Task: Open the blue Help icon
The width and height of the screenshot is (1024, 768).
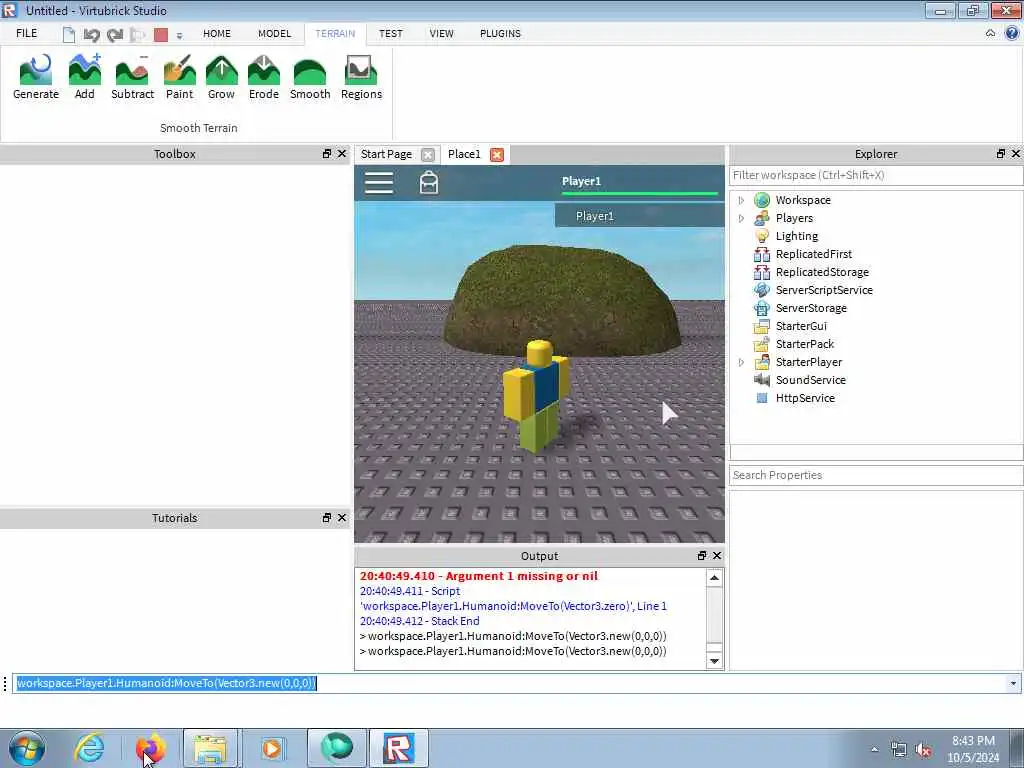Action: (1012, 33)
